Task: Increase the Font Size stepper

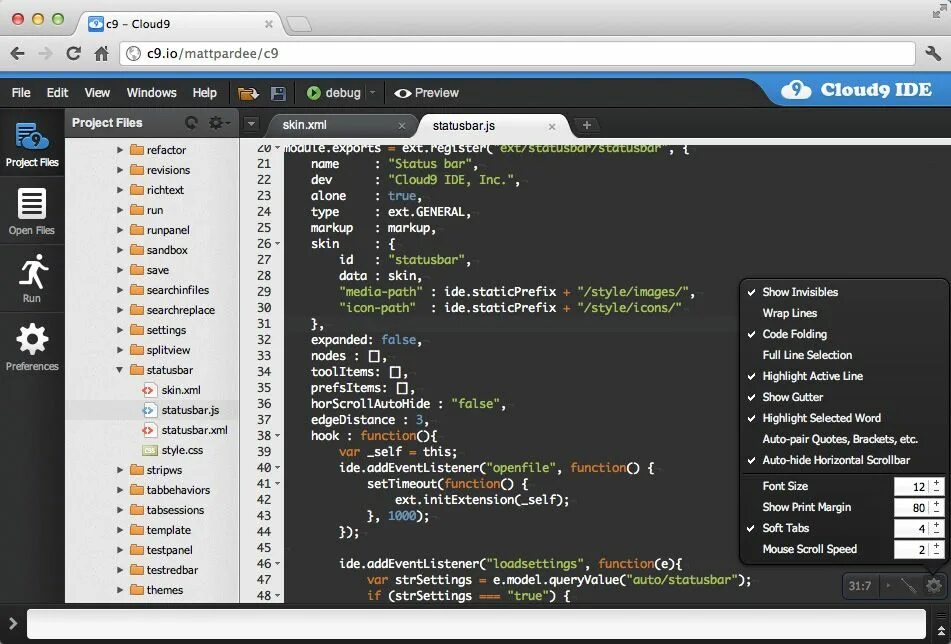Action: (936, 483)
